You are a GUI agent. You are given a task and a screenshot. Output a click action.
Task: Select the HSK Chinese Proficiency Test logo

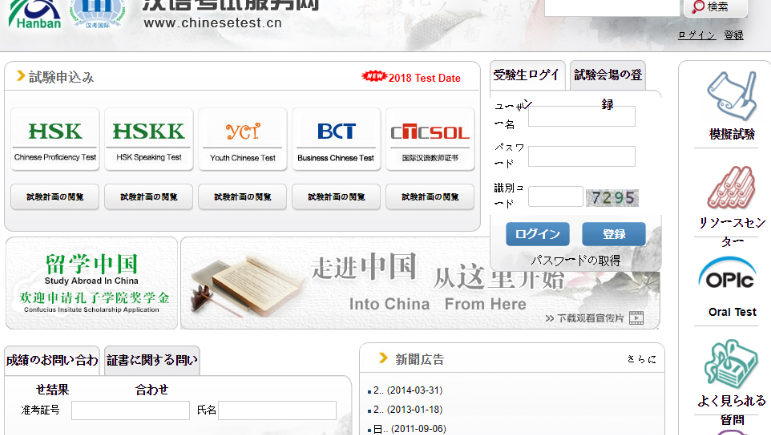point(55,140)
